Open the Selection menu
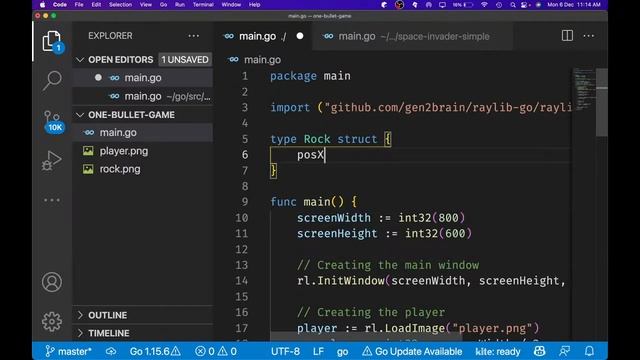640x360 pixels. point(120,5)
